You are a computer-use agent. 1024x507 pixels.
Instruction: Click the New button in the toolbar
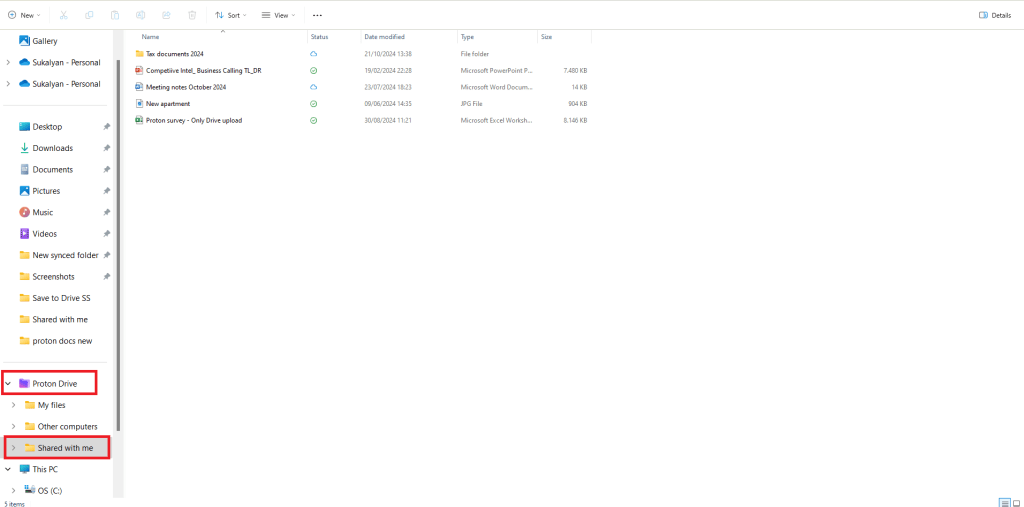point(24,15)
